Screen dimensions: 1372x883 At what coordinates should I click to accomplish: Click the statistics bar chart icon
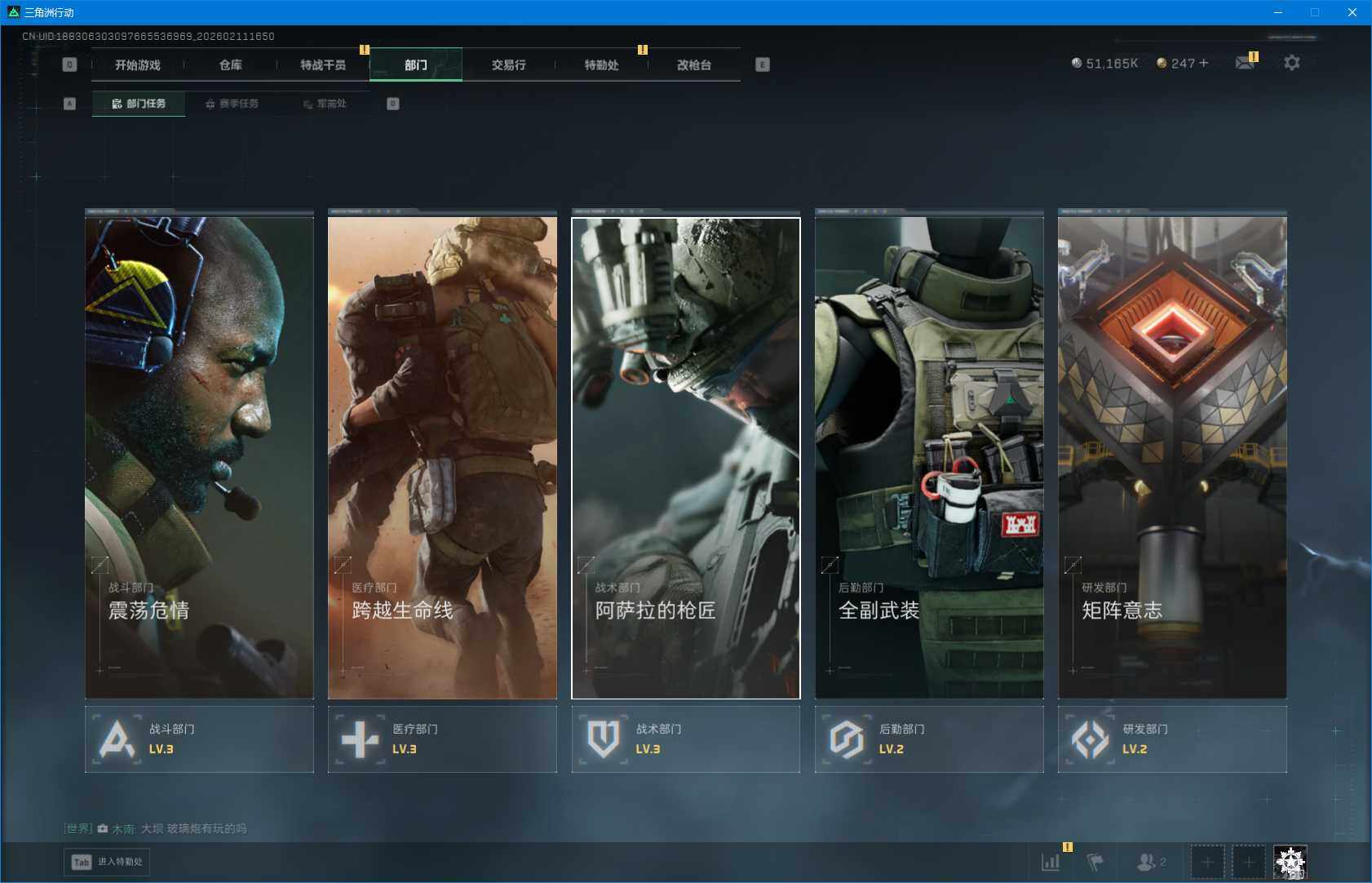pyautogui.click(x=1051, y=862)
